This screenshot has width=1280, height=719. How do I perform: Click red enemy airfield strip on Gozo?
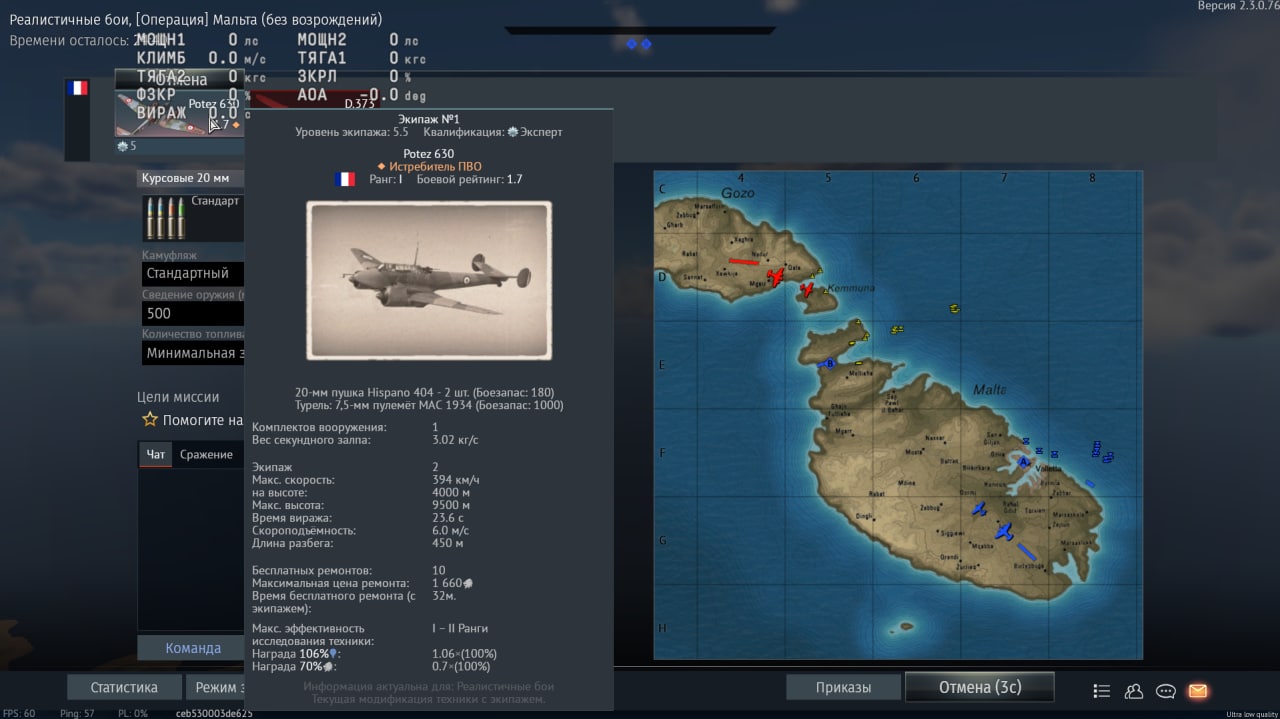[743, 262]
